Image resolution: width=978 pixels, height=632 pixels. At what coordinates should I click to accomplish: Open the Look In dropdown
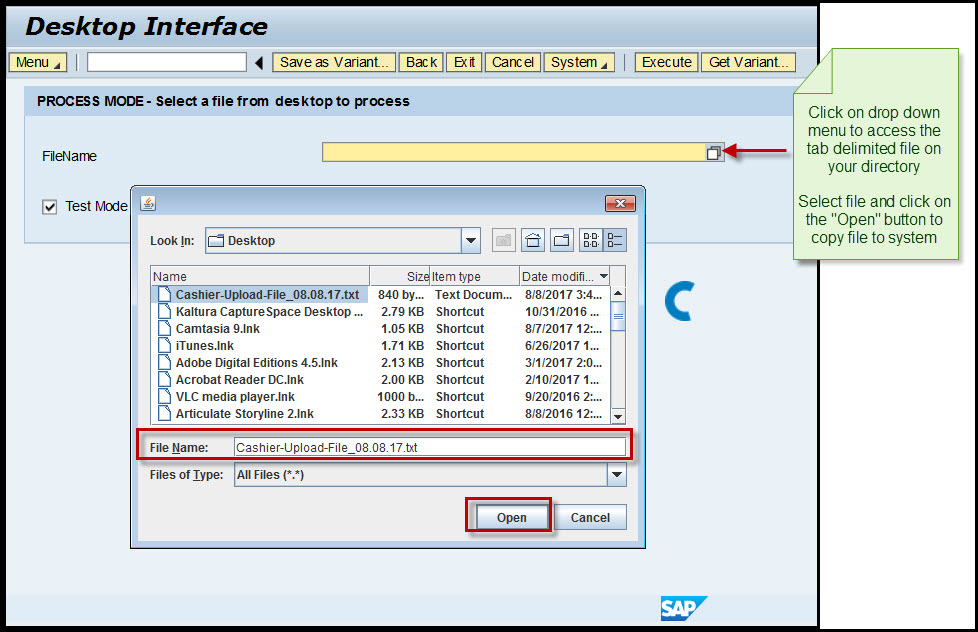470,240
